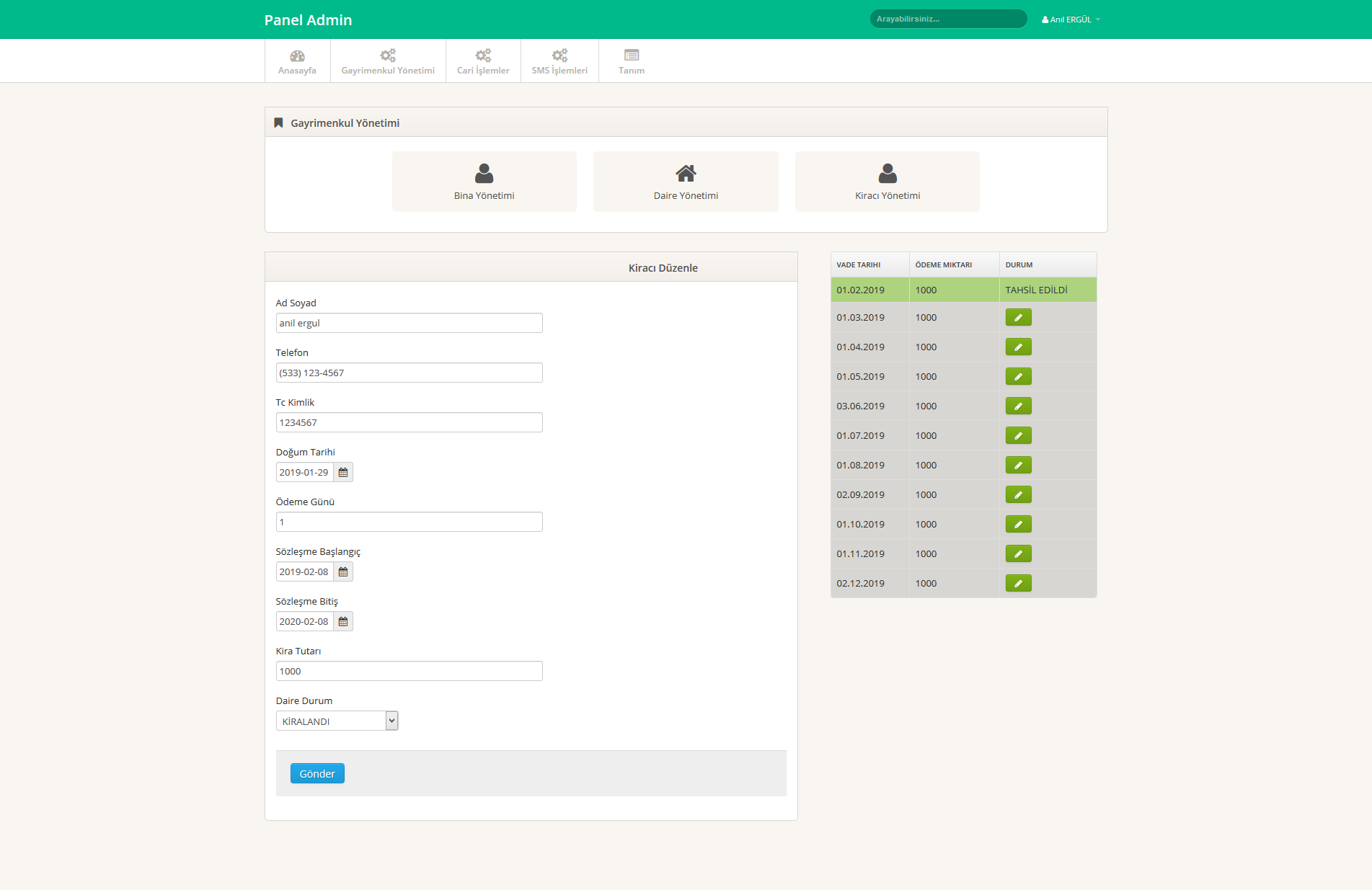Image resolution: width=1372 pixels, height=890 pixels.
Task: Click the 1000 amount in 01.07.2019 row
Action: pos(926,435)
